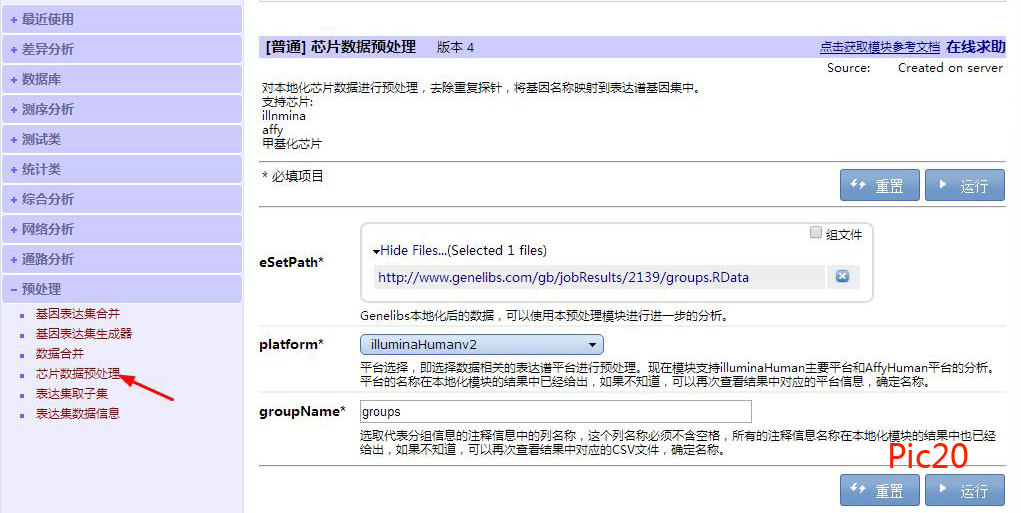Expand the 通路分析 category
Image resolution: width=1021 pixels, height=513 pixels.
(x=48, y=259)
